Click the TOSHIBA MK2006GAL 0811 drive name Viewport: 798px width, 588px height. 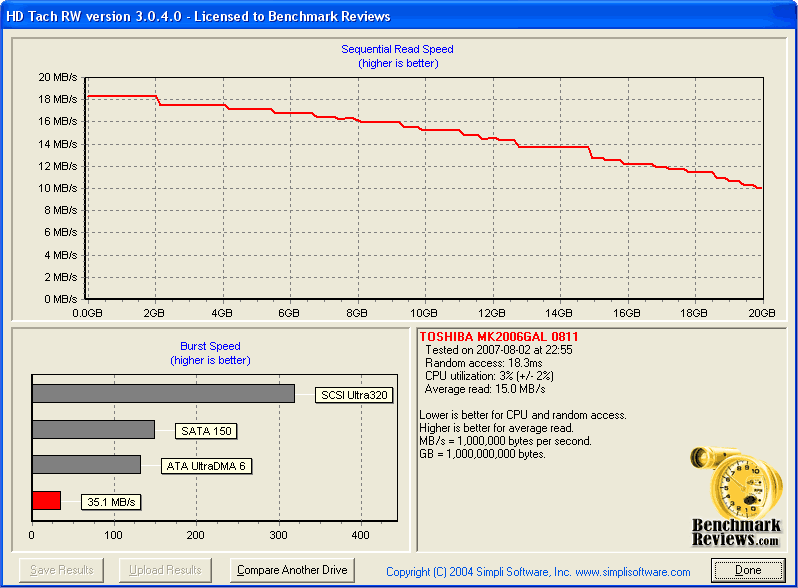[499, 337]
